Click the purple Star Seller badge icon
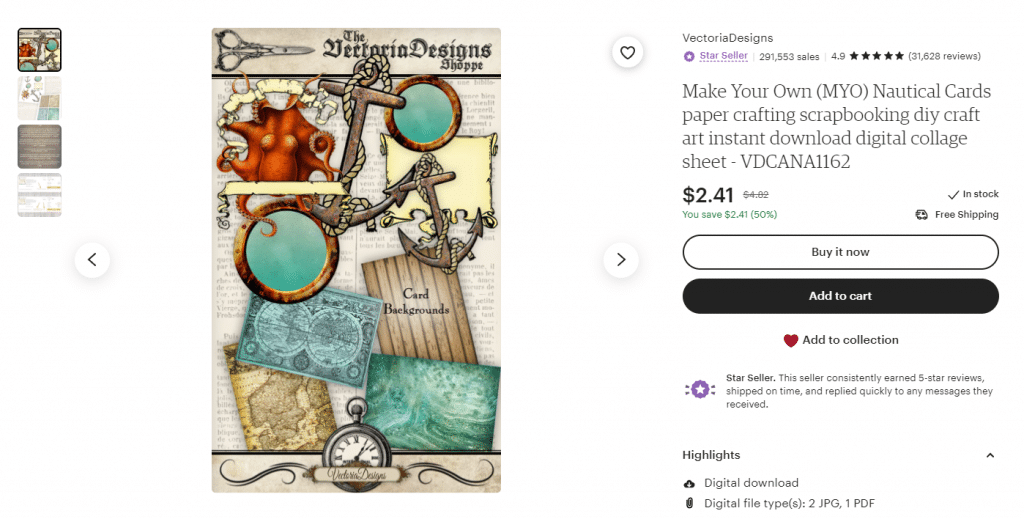Image resolution: width=1024 pixels, height=519 pixels. tap(689, 57)
